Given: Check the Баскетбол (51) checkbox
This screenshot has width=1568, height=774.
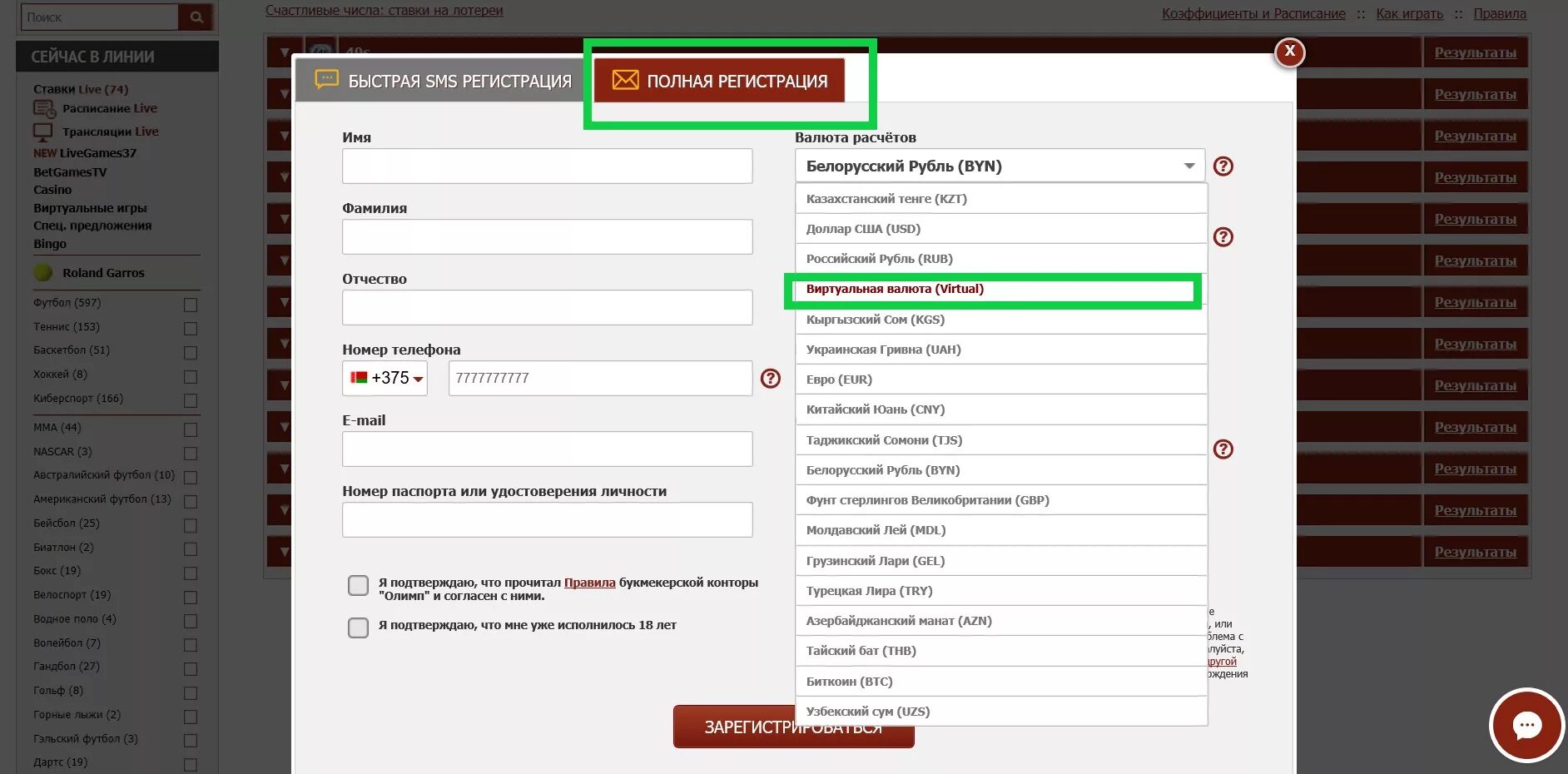Looking at the screenshot, I should pyautogui.click(x=191, y=353).
